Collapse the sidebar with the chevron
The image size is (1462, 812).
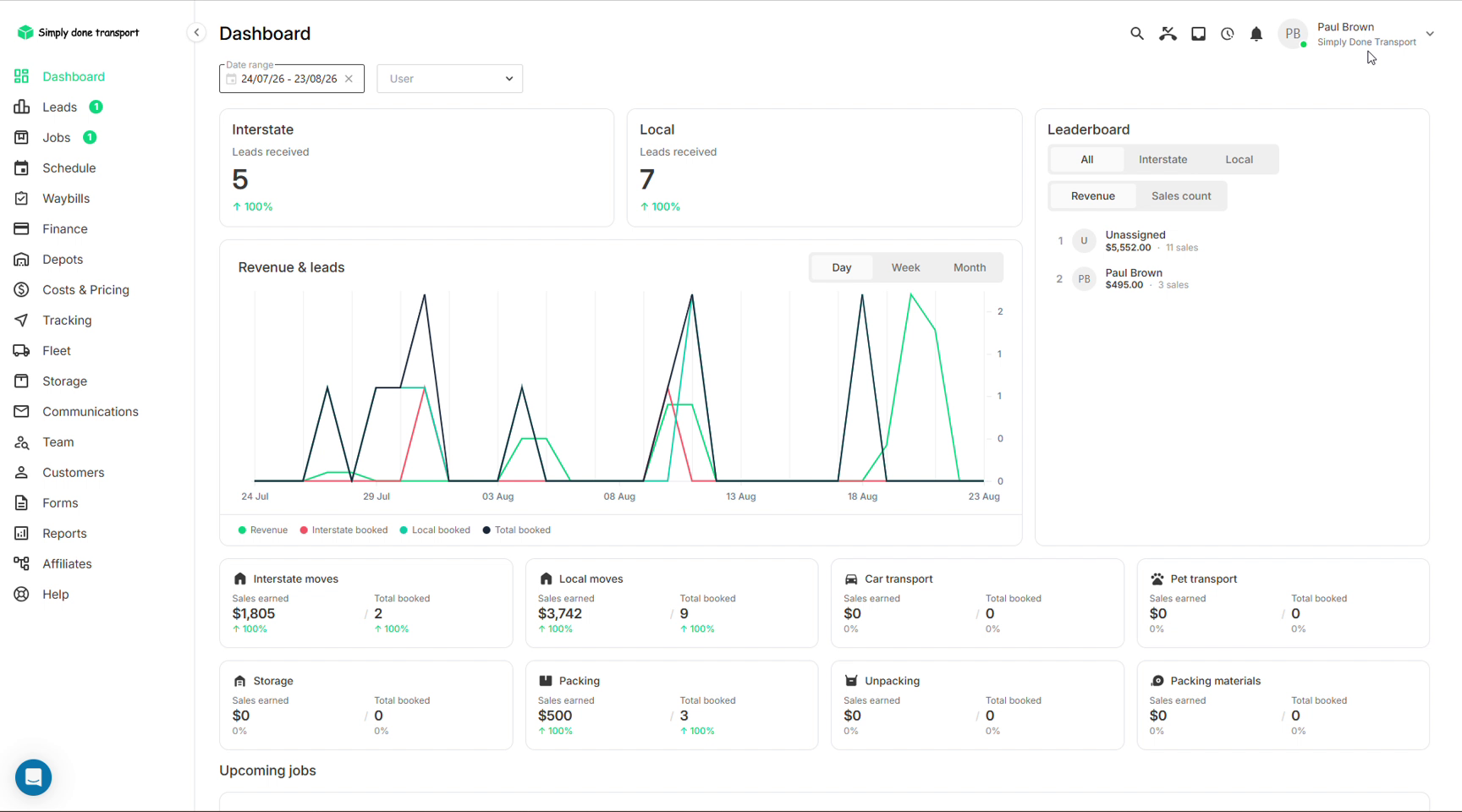[x=196, y=33]
